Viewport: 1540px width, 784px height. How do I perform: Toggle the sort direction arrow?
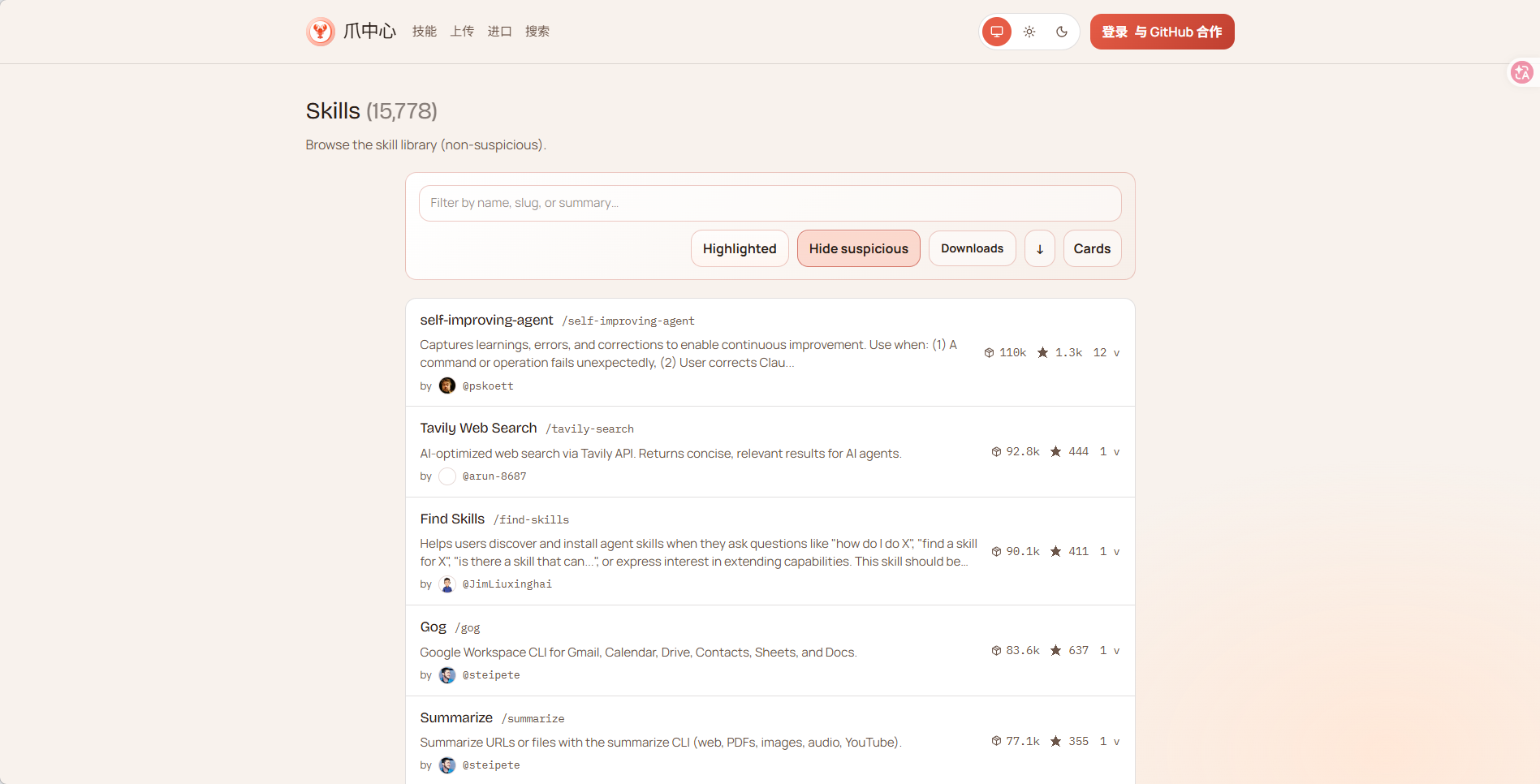(x=1039, y=248)
